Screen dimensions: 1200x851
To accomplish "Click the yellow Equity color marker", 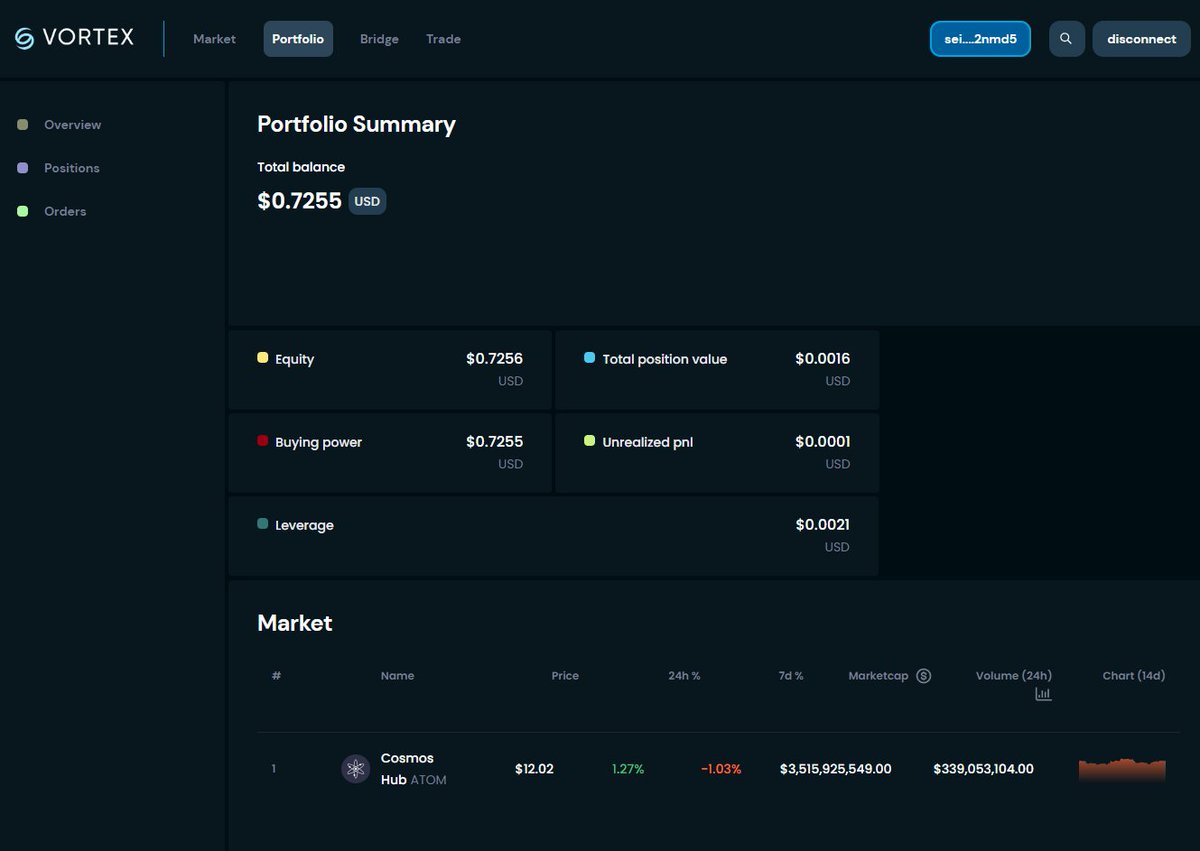I will tap(263, 357).
